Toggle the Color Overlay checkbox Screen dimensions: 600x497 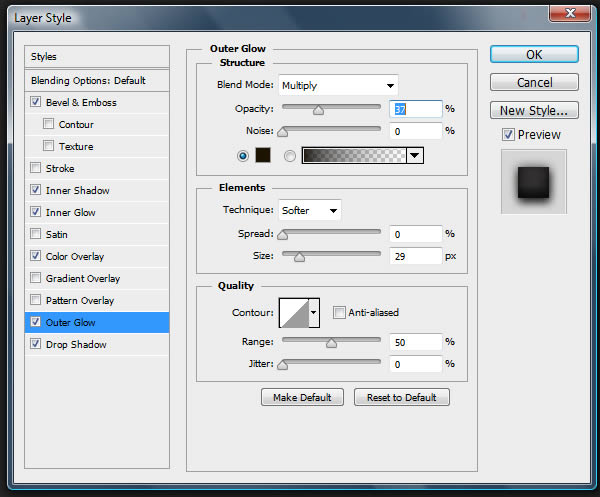click(x=36, y=256)
